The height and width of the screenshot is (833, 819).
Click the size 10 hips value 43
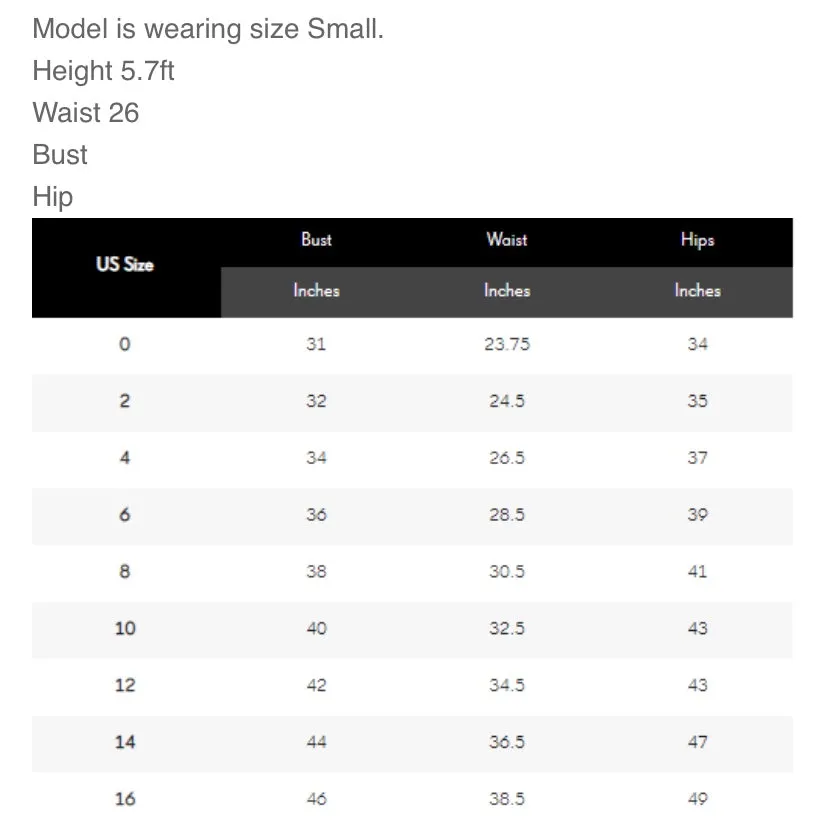pos(697,628)
